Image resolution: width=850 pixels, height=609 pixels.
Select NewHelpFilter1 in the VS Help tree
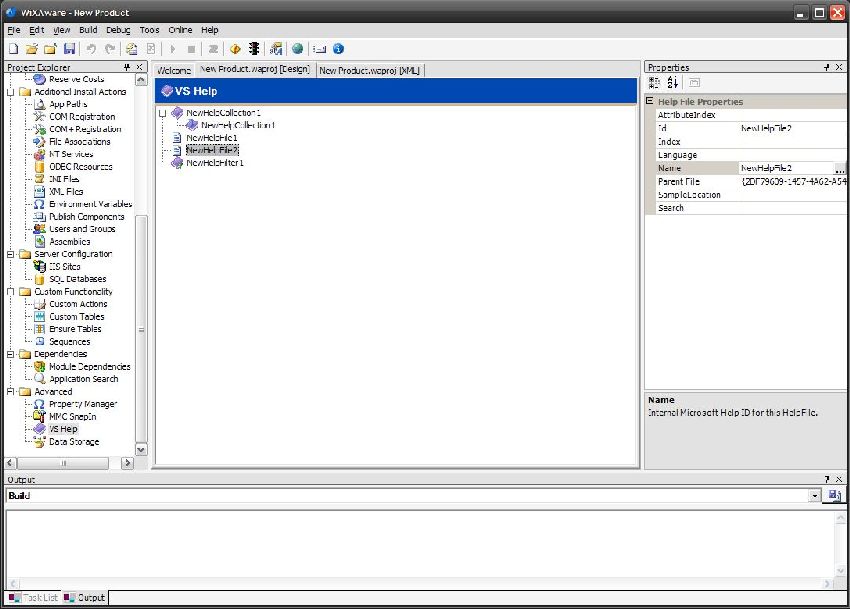215,163
